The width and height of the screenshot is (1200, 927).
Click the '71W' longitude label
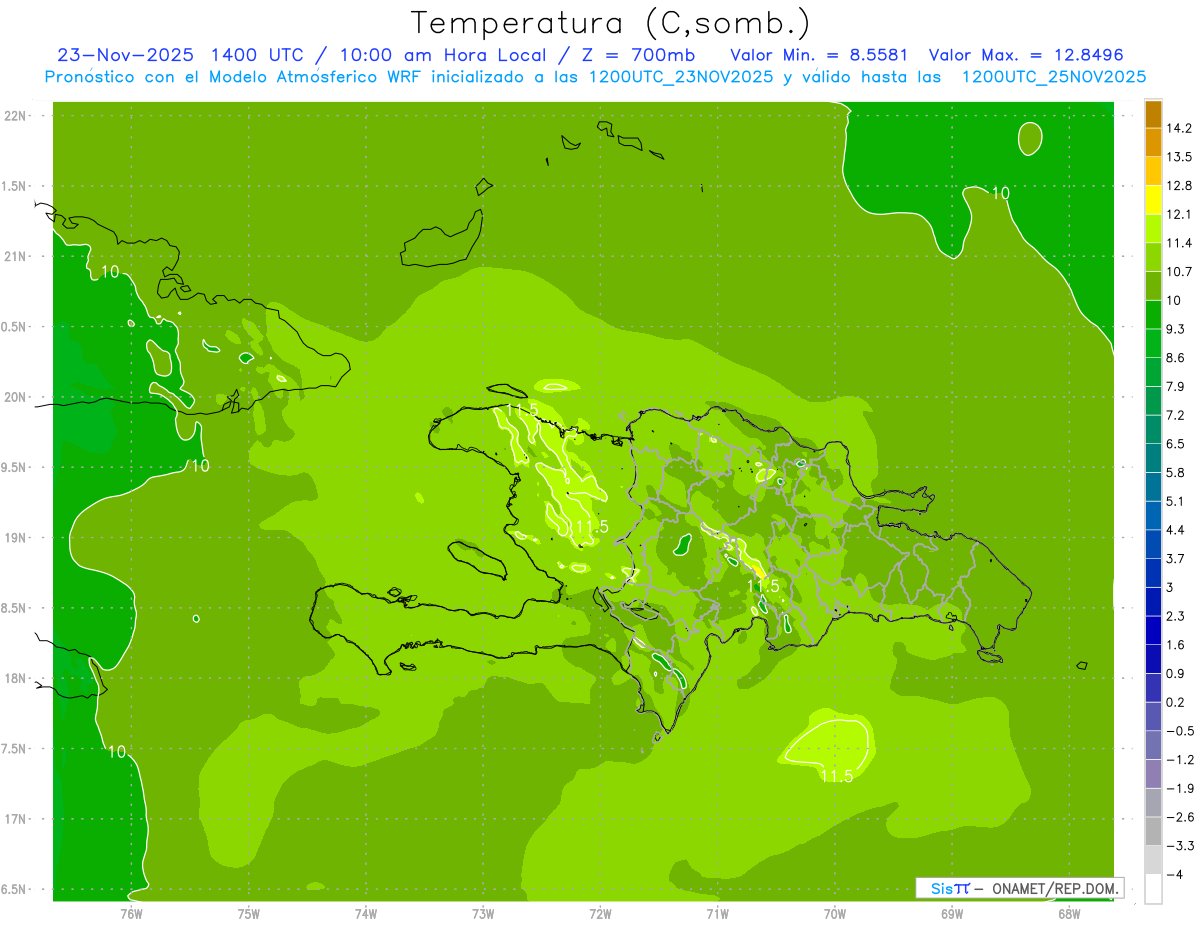point(717,914)
